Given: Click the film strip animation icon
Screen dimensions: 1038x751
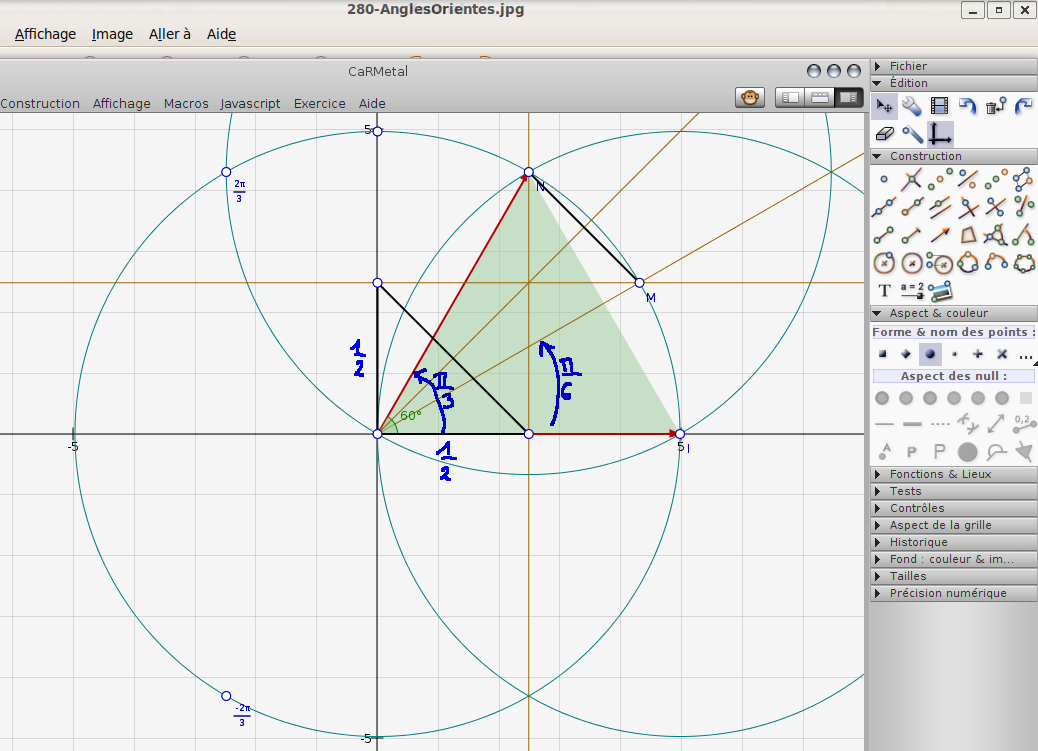Looking at the screenshot, I should click(x=939, y=105).
